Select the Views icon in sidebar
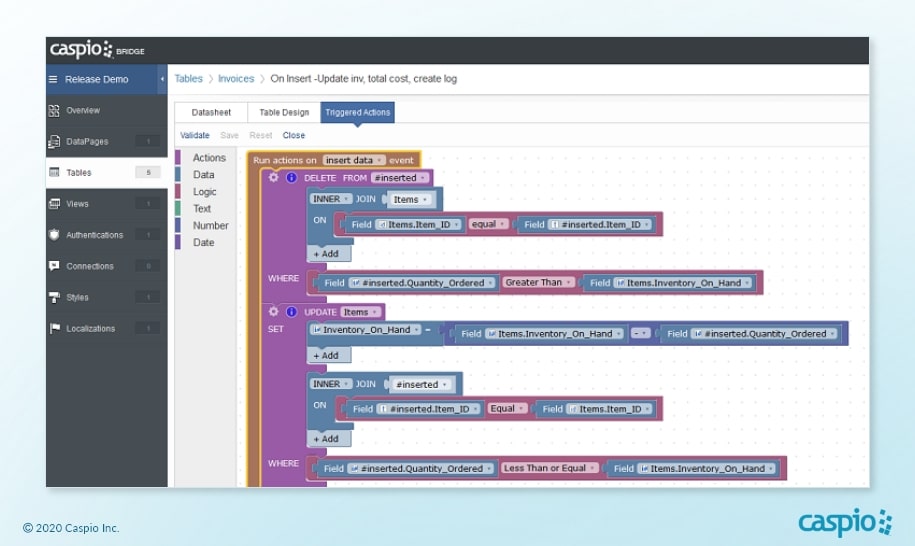This screenshot has width=915, height=546. pos(54,204)
